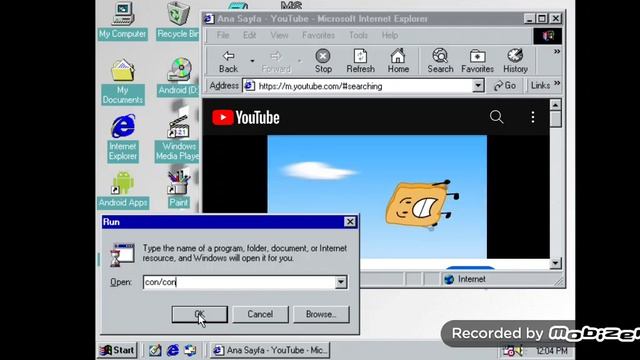Go to Home page in browser
This screenshot has height=360, width=640.
point(398,61)
